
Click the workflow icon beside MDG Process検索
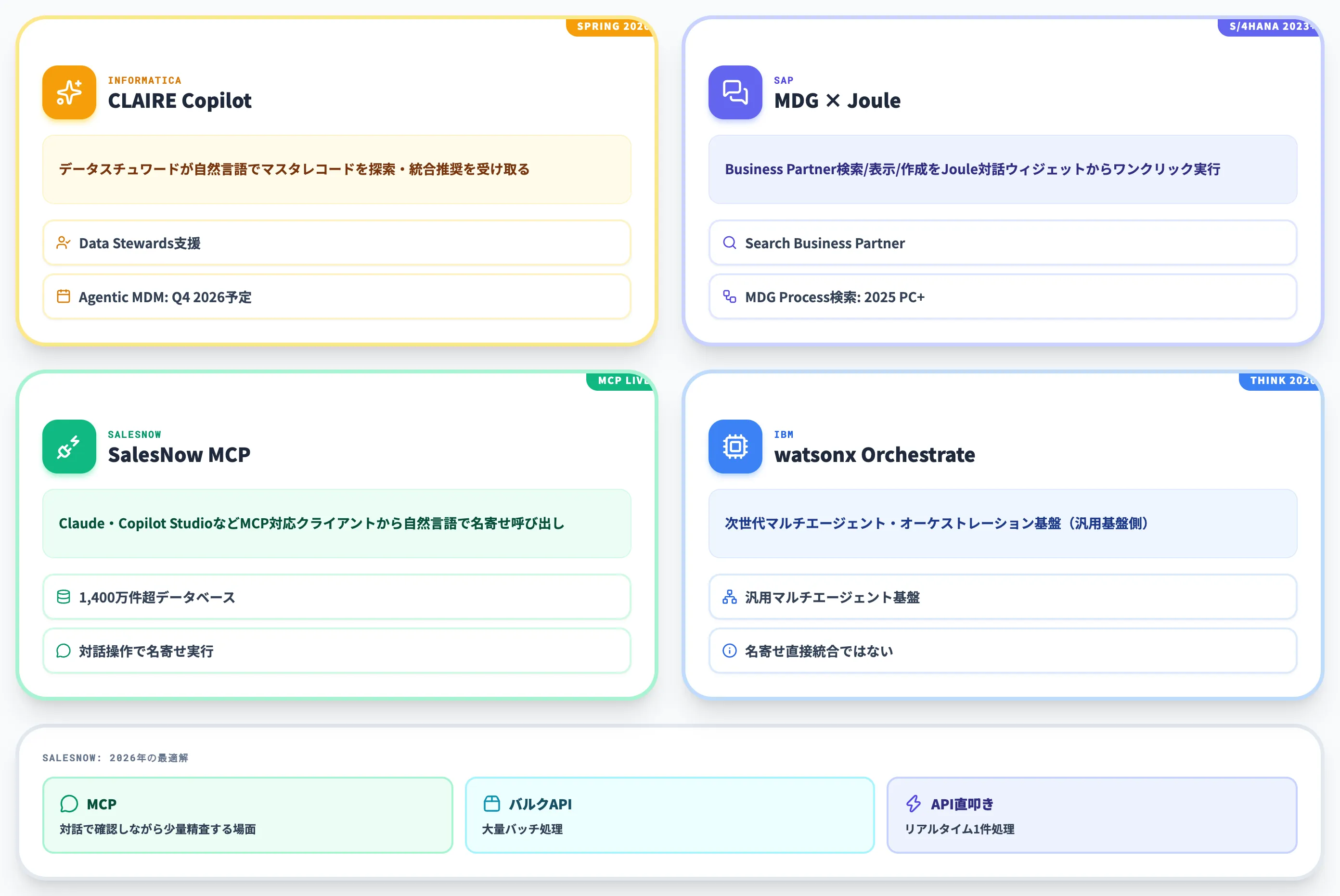coord(729,296)
